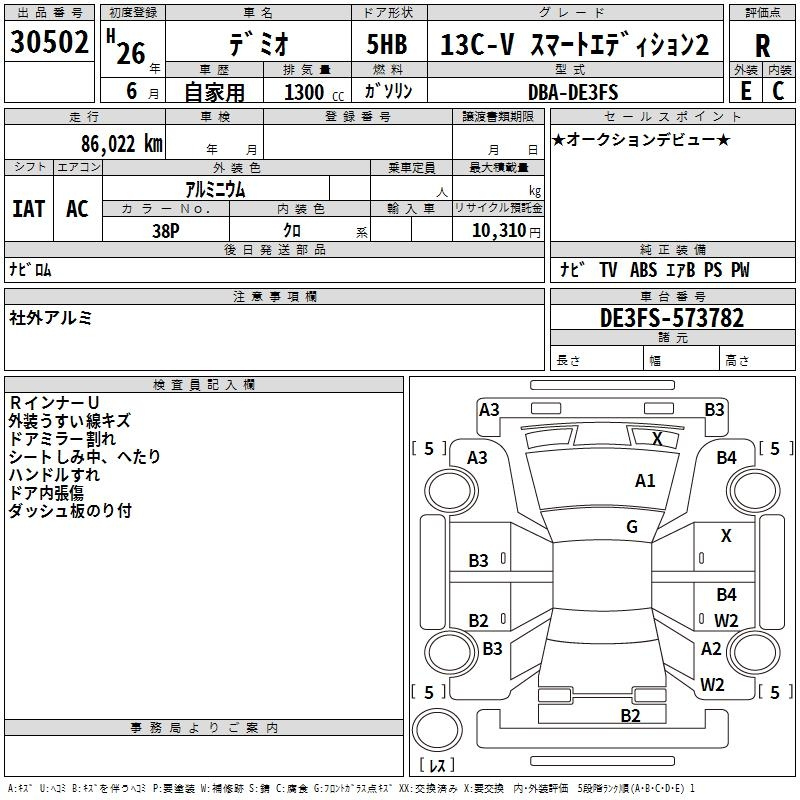Click the evaluation score R
Viewport: 800px width, 800px height.
pyautogui.click(x=762, y=46)
